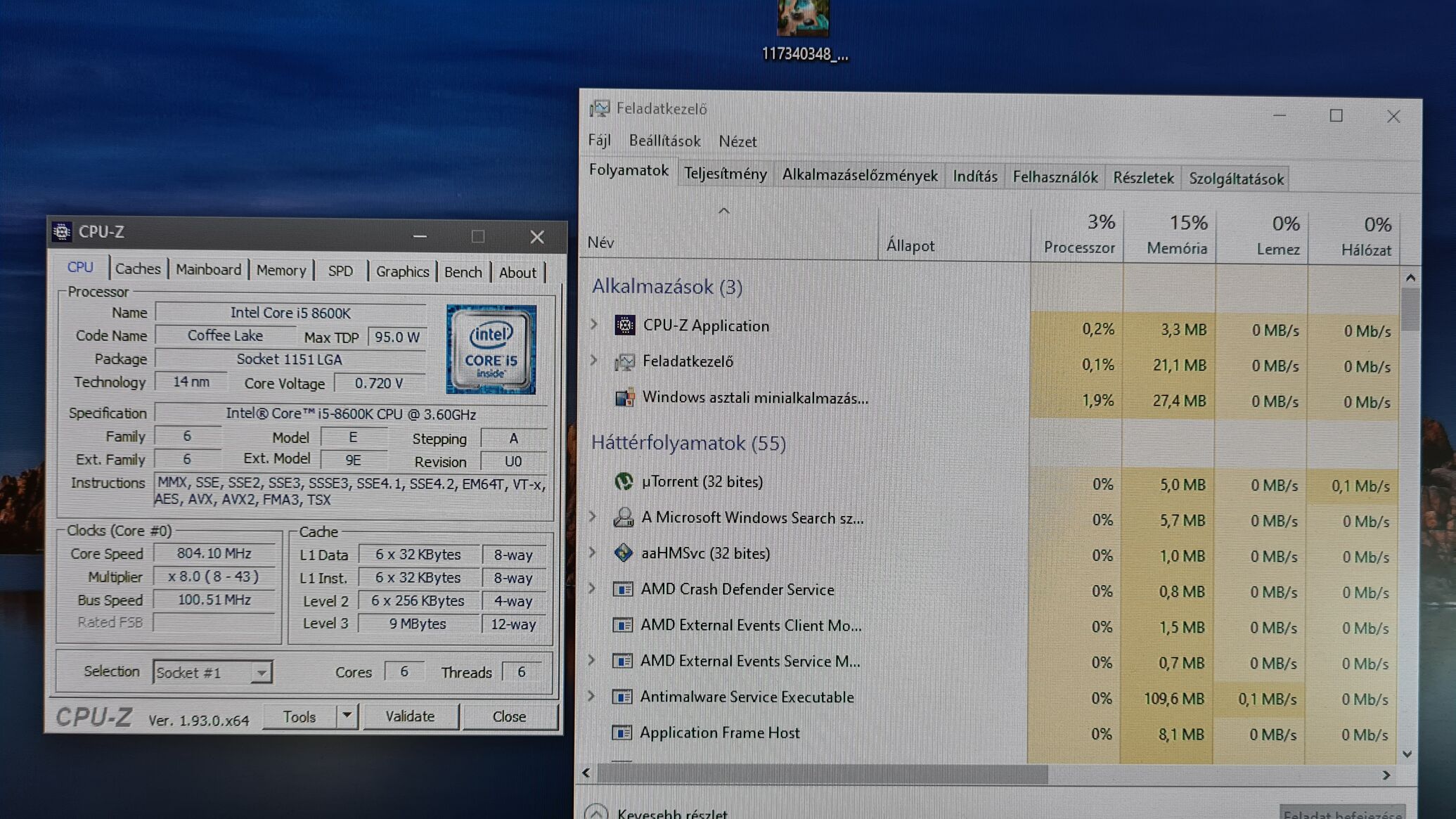Click the AMD External Events Service icon

[x=623, y=661]
